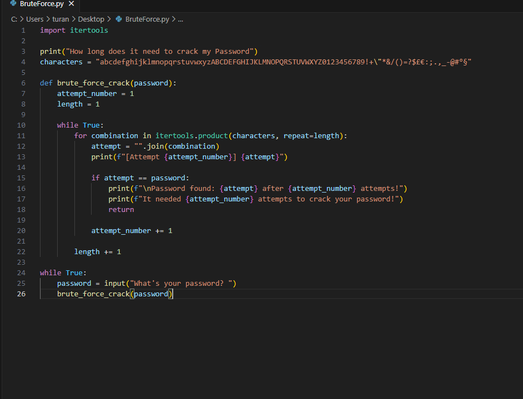Click "What's your password?" string on line 25
This screenshot has width=523, height=399.
coord(181,284)
